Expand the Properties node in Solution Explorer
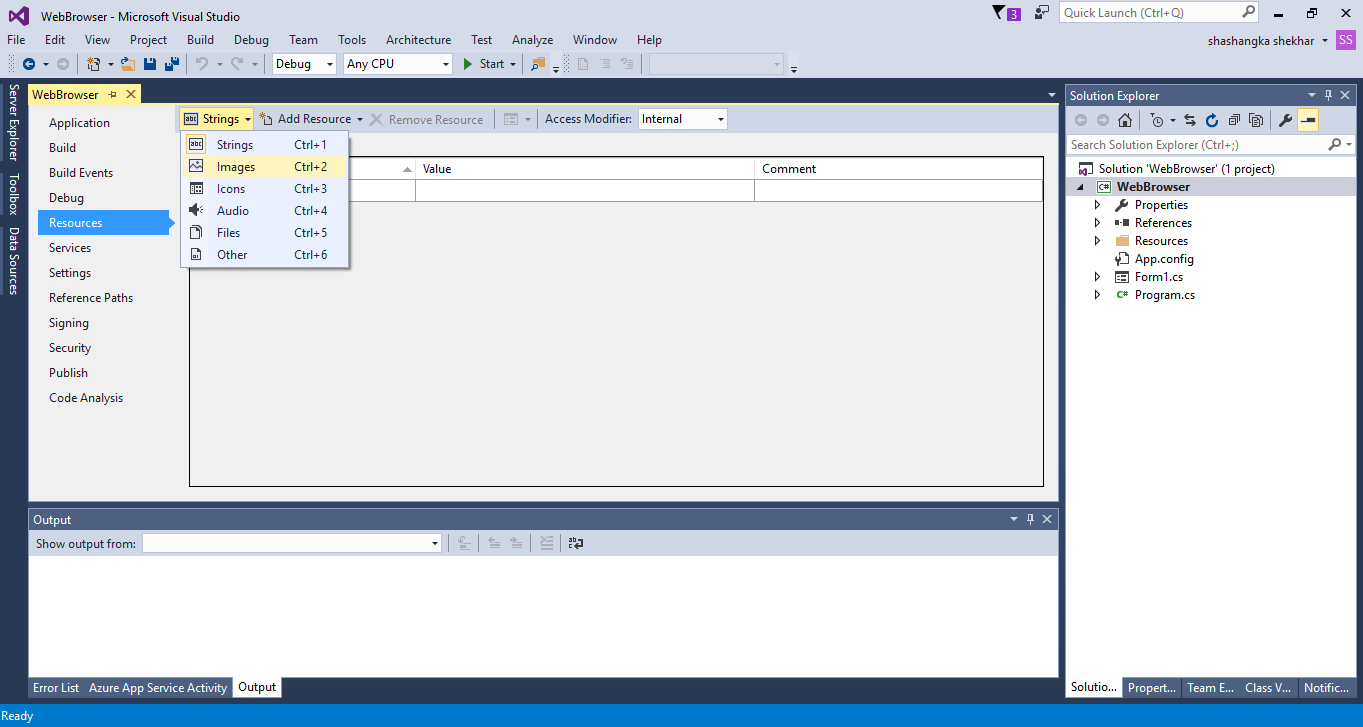This screenshot has height=727, width=1363. click(1097, 205)
